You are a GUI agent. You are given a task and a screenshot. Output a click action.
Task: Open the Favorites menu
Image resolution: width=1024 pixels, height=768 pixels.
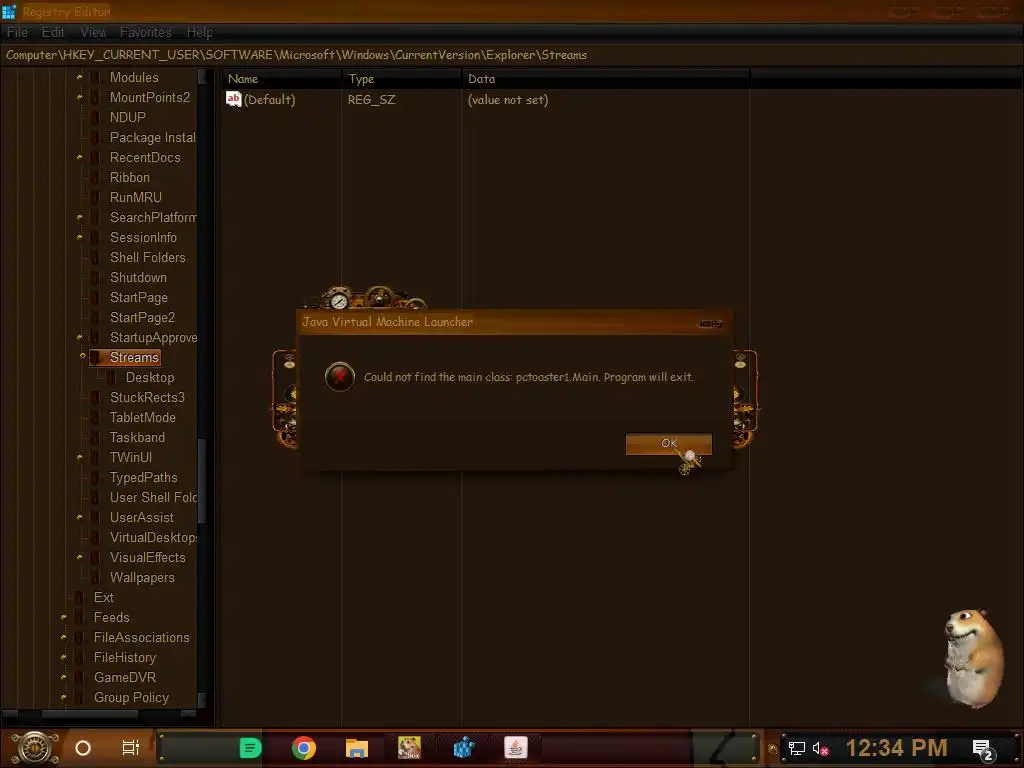(146, 32)
